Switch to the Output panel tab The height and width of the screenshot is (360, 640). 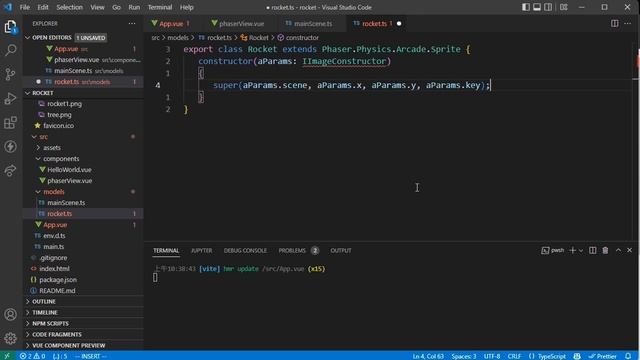point(341,250)
